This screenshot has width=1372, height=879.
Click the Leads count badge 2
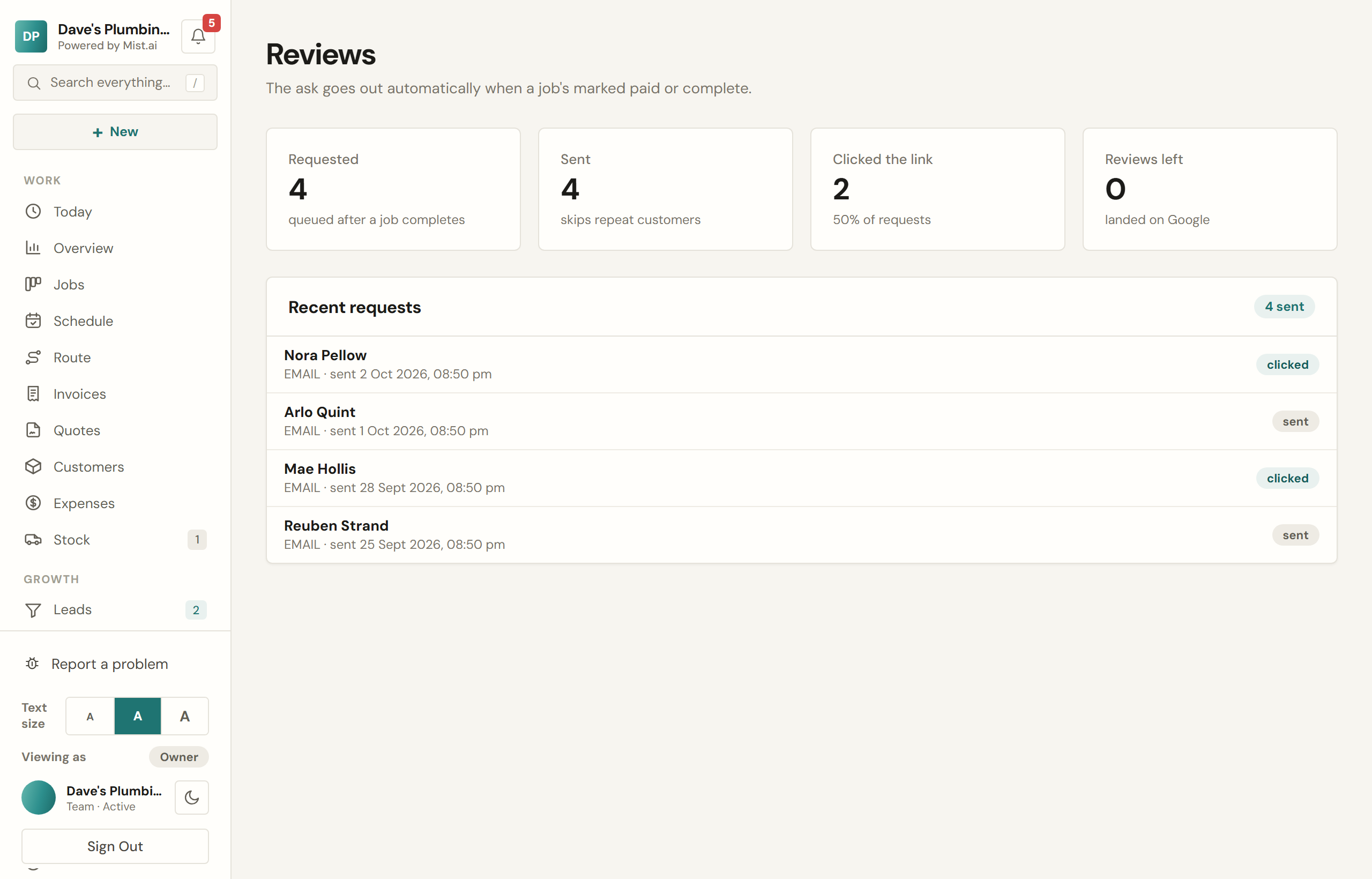pyautogui.click(x=196, y=610)
